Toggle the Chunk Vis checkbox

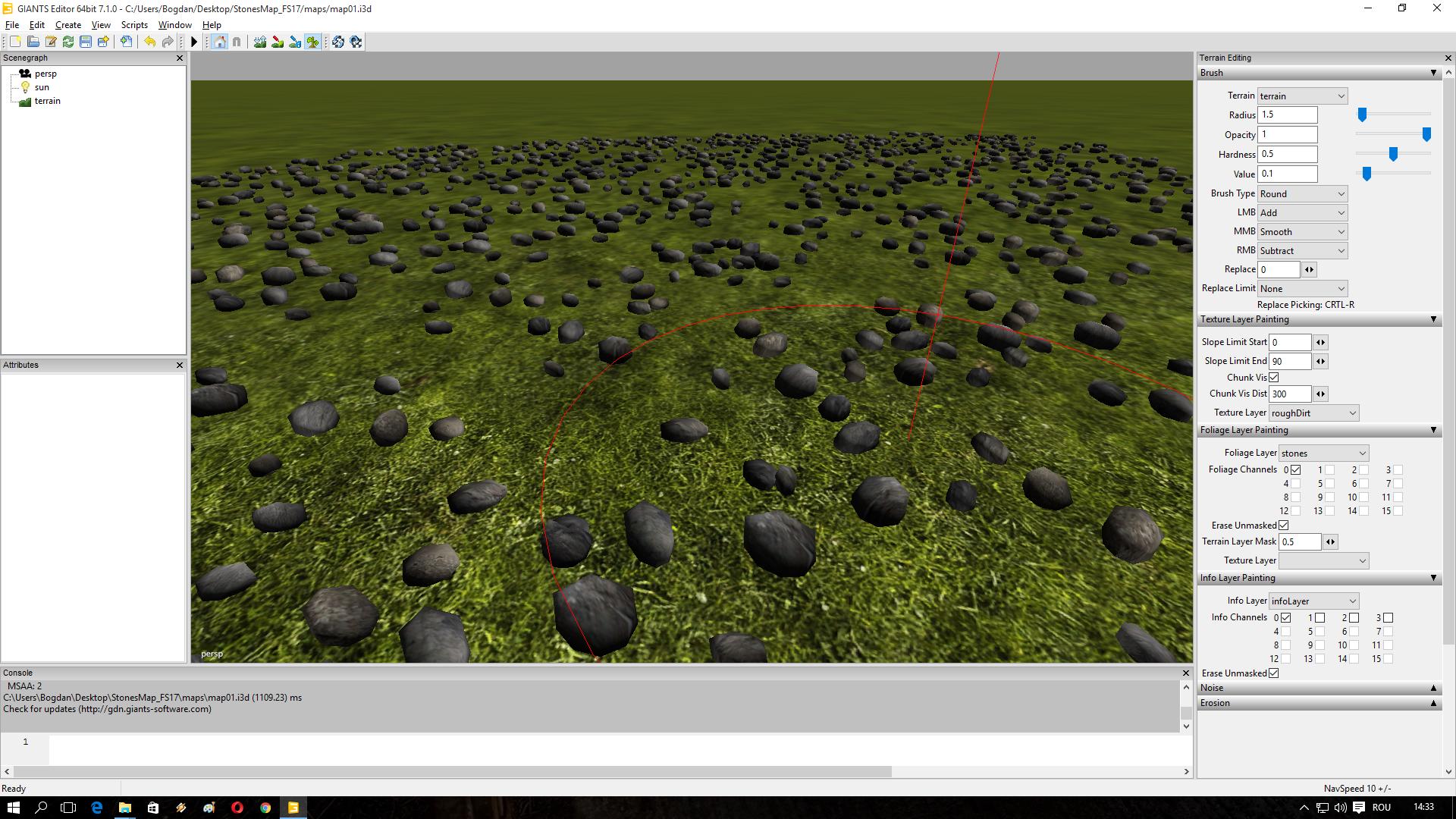[x=1274, y=378]
